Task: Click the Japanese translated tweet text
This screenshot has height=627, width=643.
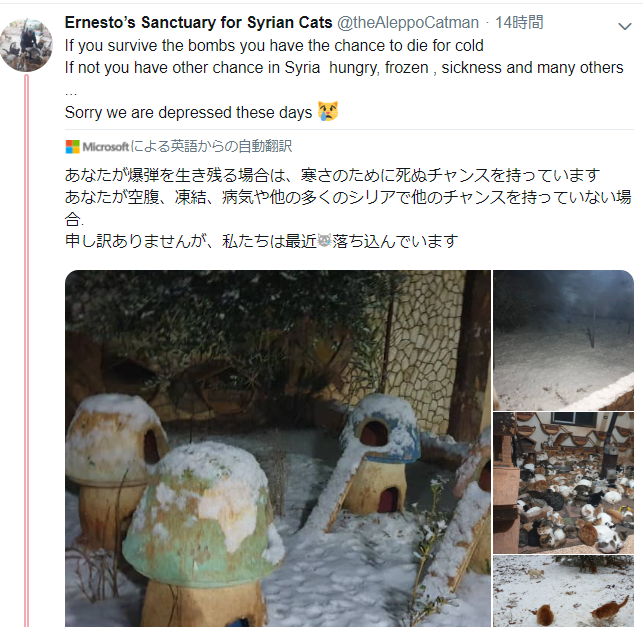Action: [348, 208]
